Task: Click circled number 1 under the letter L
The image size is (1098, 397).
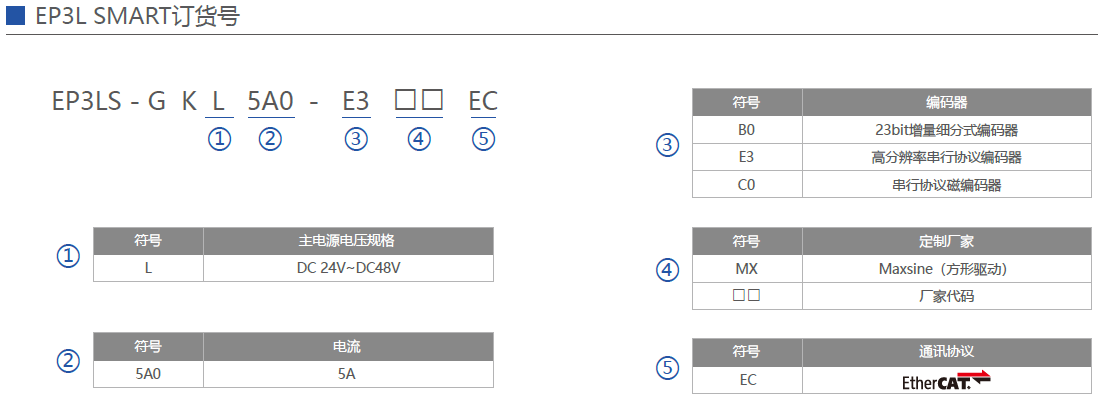Action: tap(219, 139)
